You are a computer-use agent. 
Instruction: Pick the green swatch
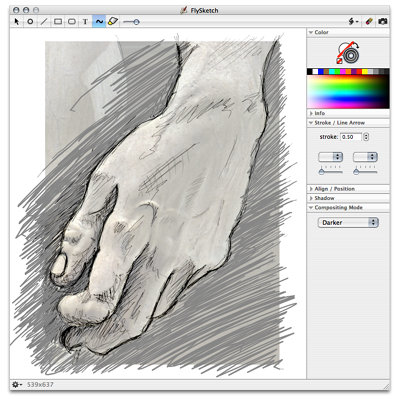tap(337, 71)
